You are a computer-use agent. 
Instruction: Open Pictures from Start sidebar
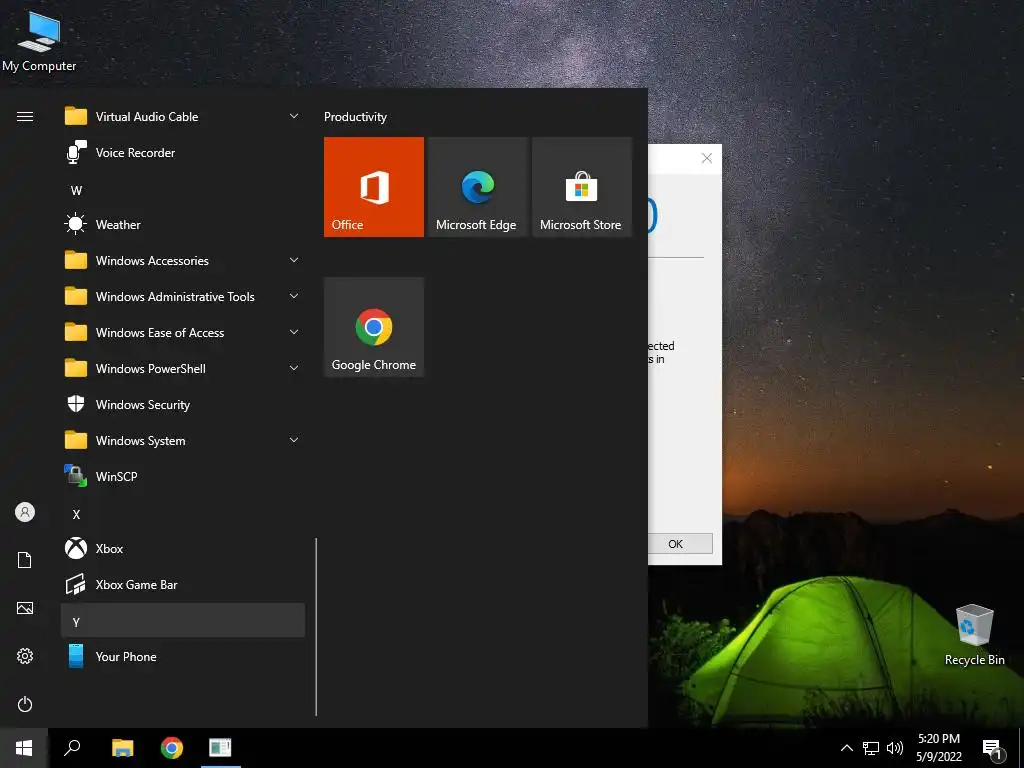25,608
